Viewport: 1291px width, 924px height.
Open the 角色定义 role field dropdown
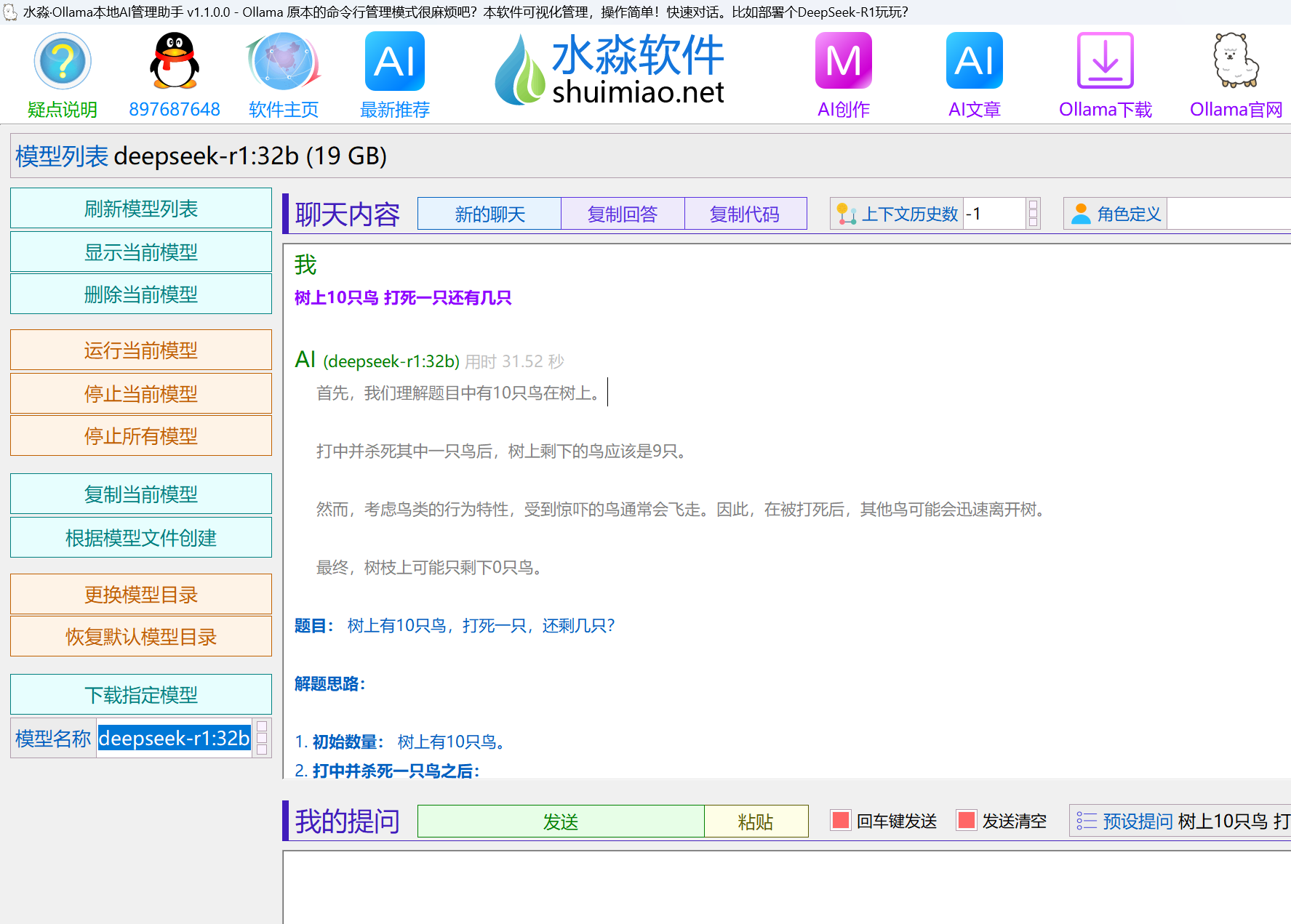tap(1229, 214)
